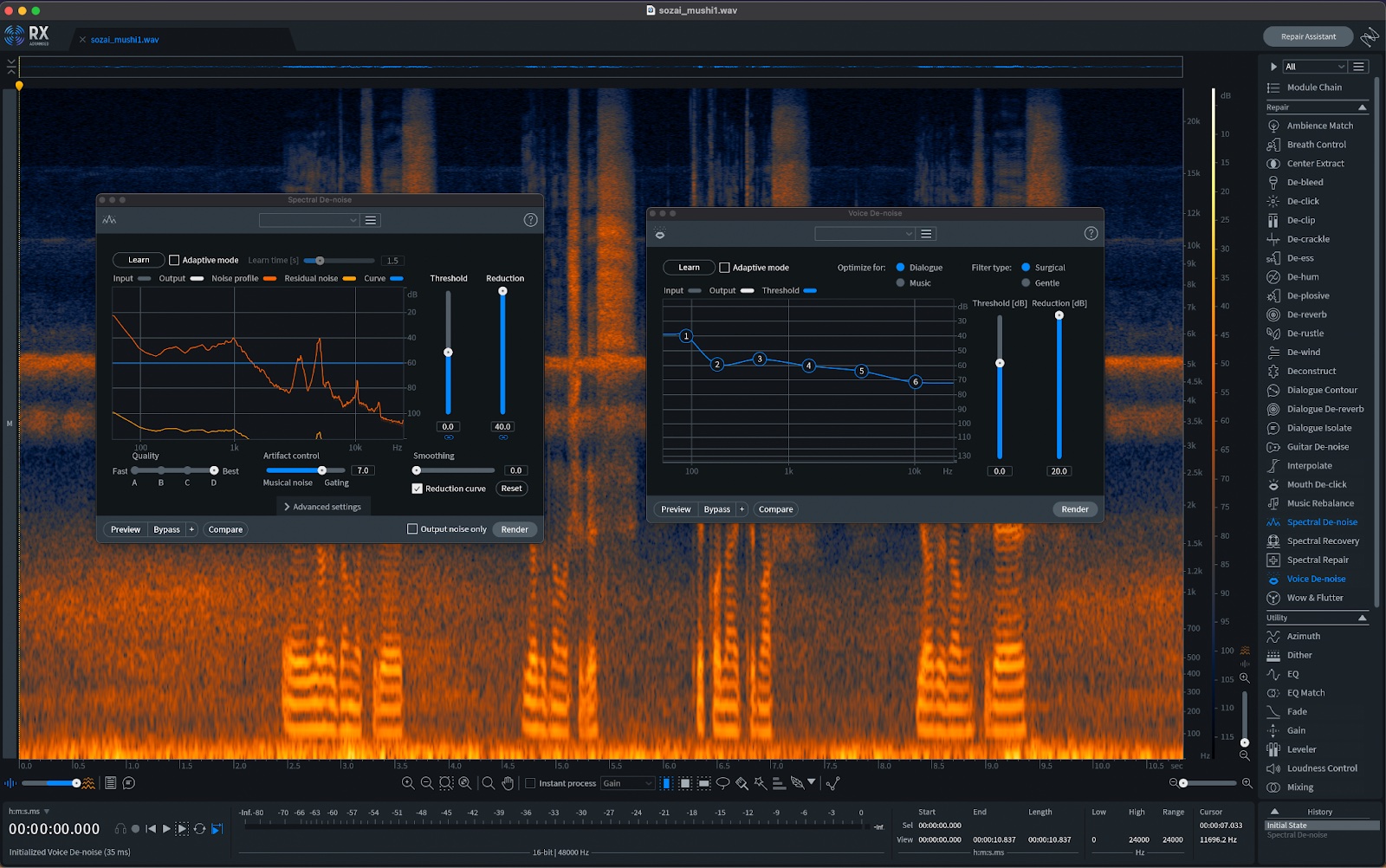Screen dimensions: 1386x868
Task: Enable Adaptive mode in Voice De-noise
Action: 725,268
